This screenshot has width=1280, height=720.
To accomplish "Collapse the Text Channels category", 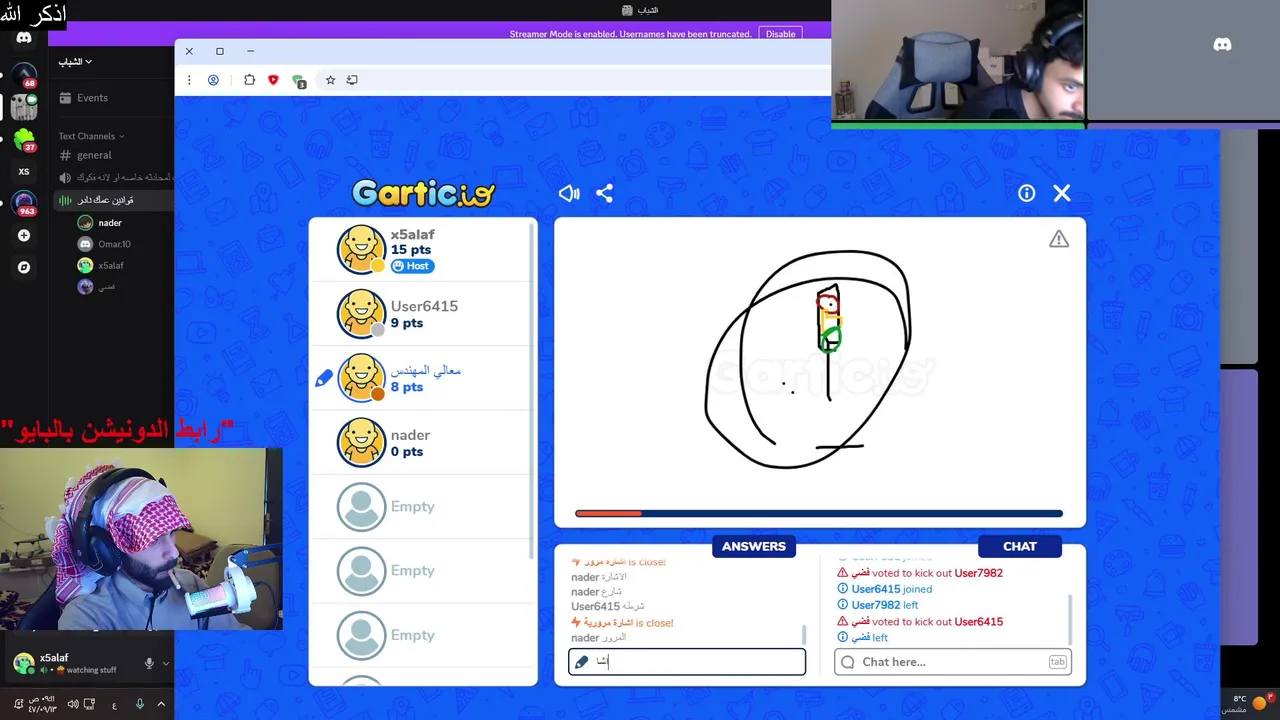I will coord(91,136).
